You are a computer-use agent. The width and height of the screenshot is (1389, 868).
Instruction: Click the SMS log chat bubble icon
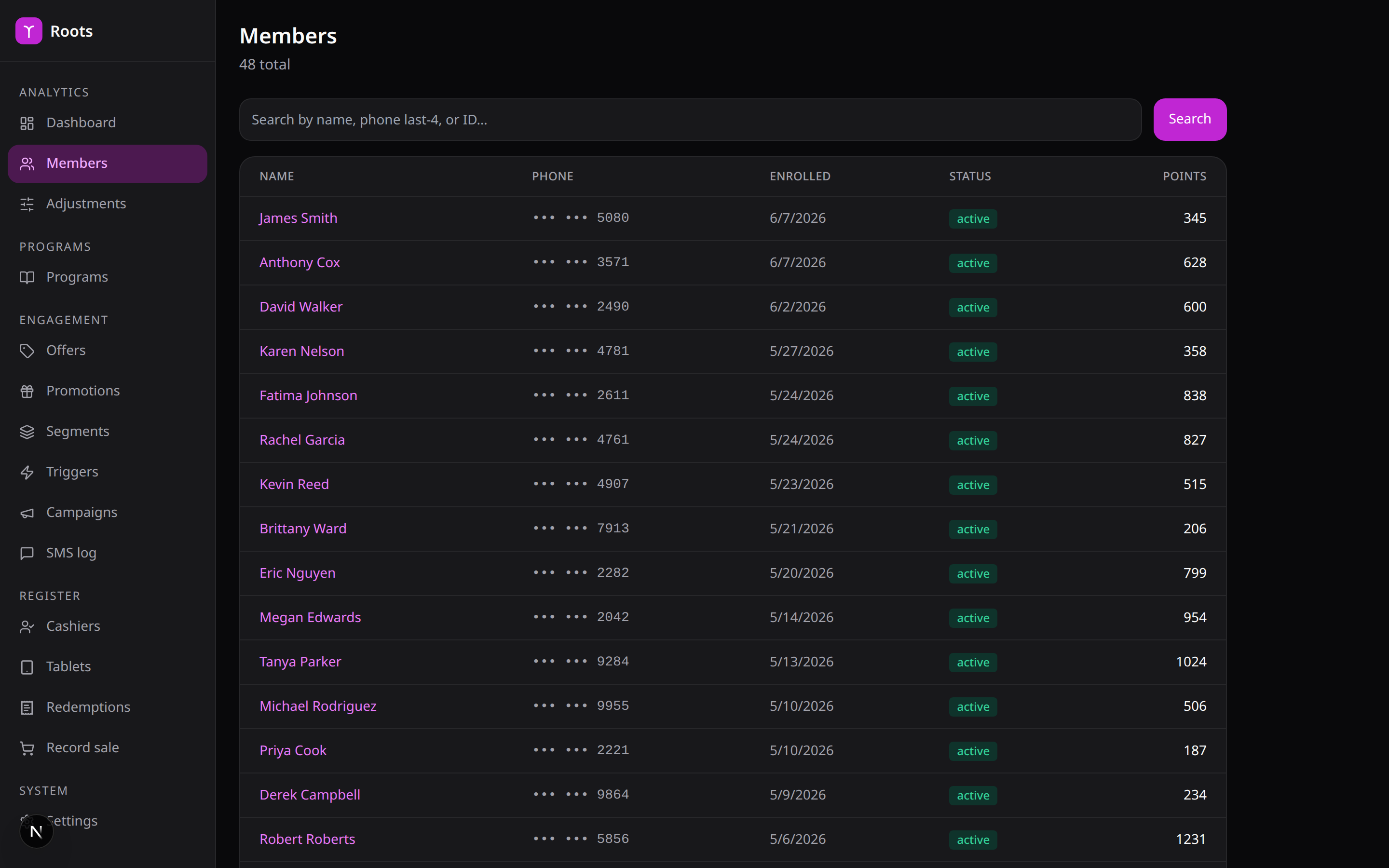(x=27, y=553)
